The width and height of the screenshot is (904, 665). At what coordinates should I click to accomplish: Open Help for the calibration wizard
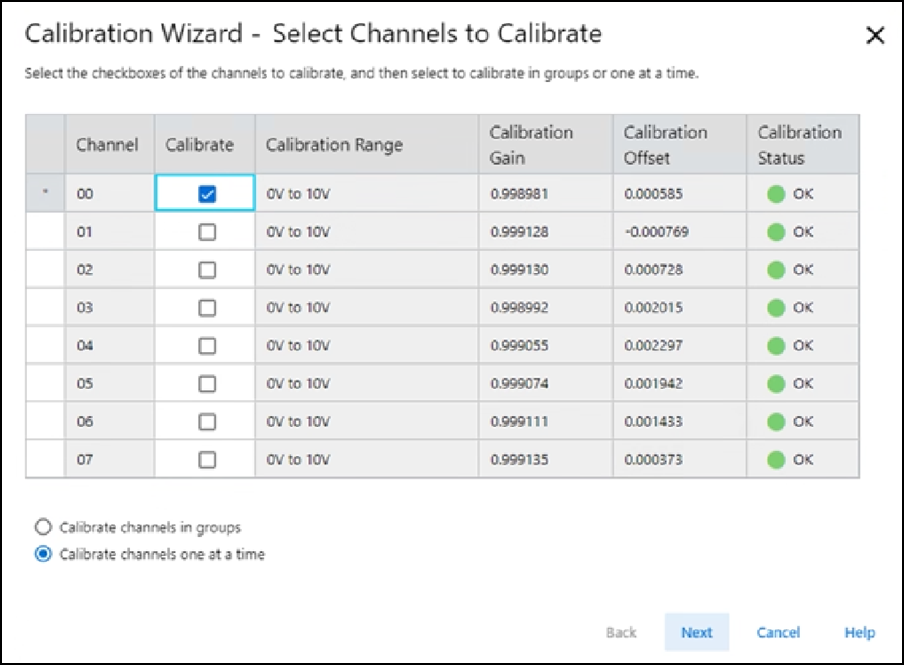[859, 632]
